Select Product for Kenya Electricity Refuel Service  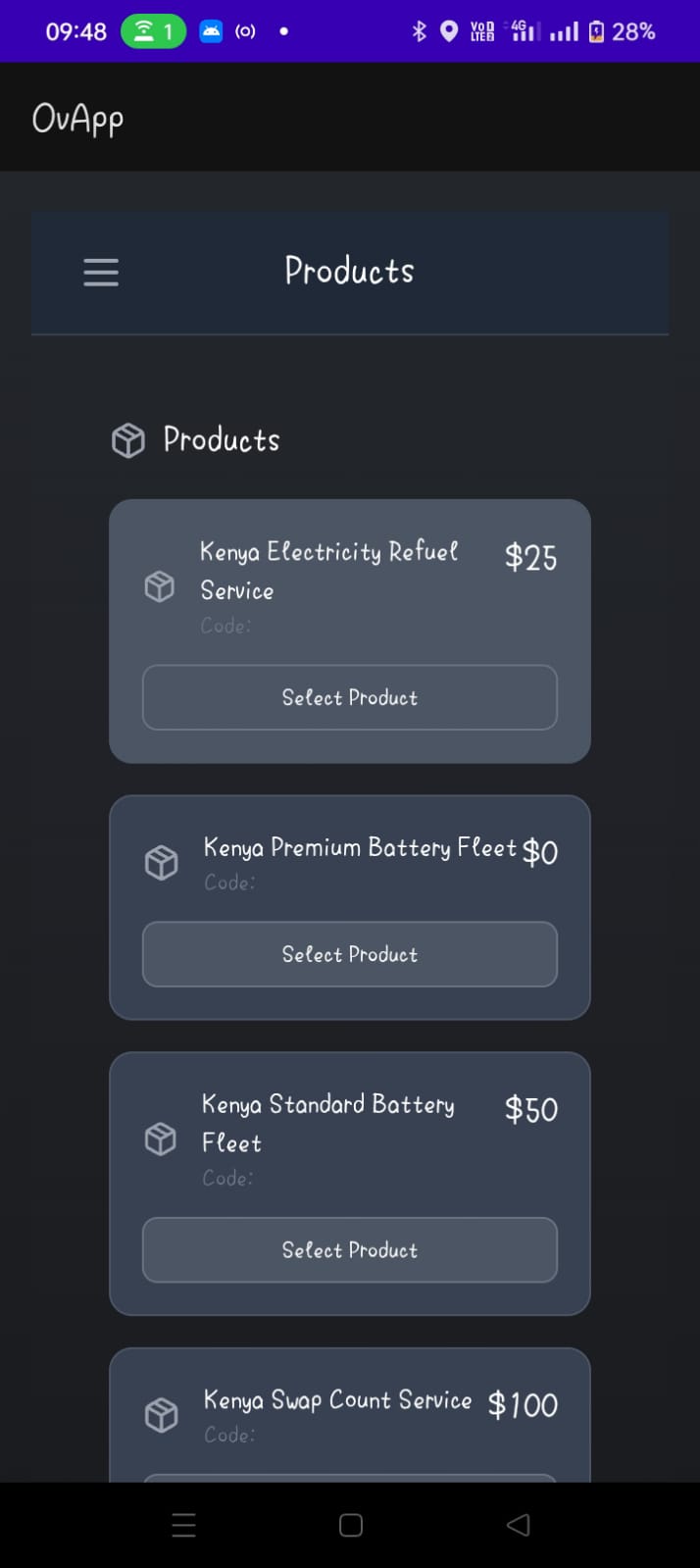pyautogui.click(x=349, y=697)
